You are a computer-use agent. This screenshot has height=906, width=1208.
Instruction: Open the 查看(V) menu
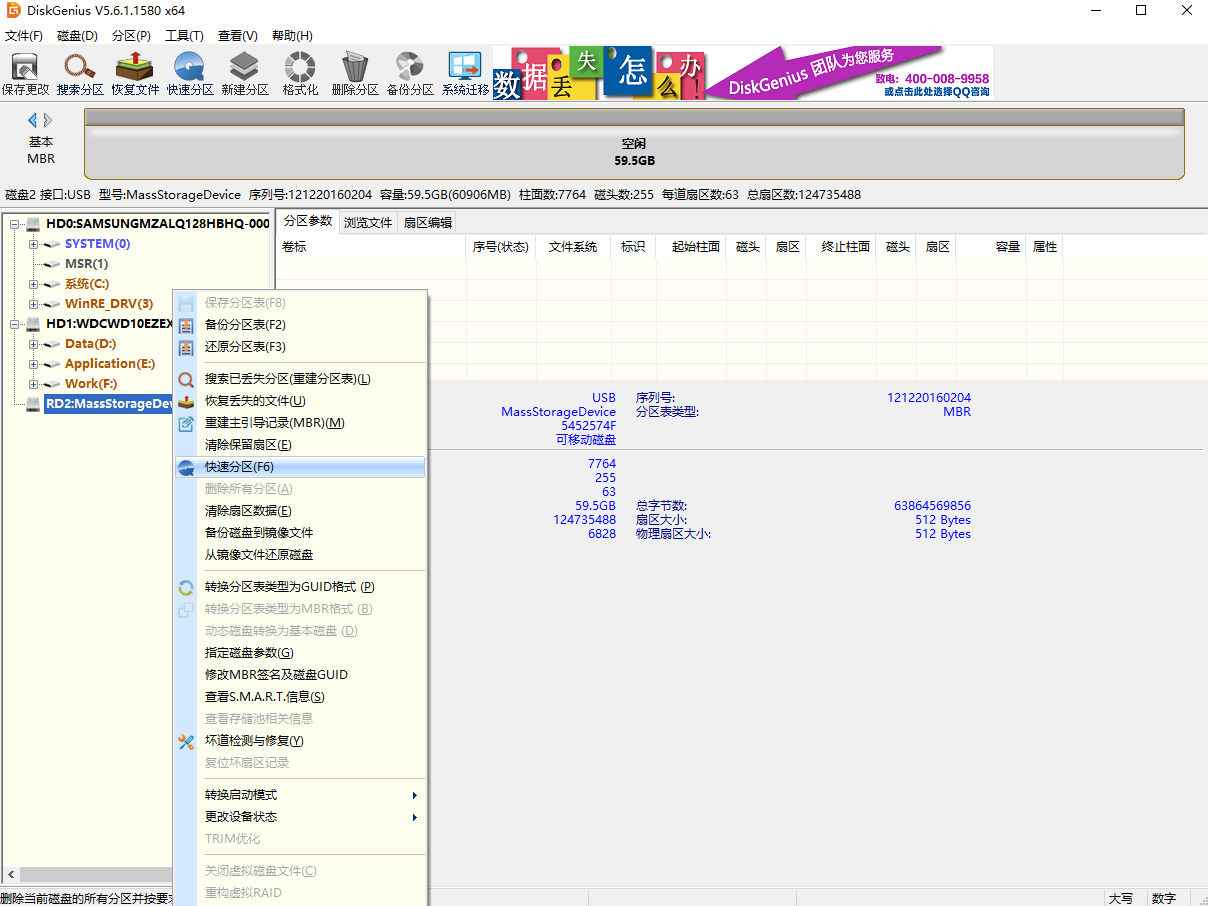pos(237,36)
